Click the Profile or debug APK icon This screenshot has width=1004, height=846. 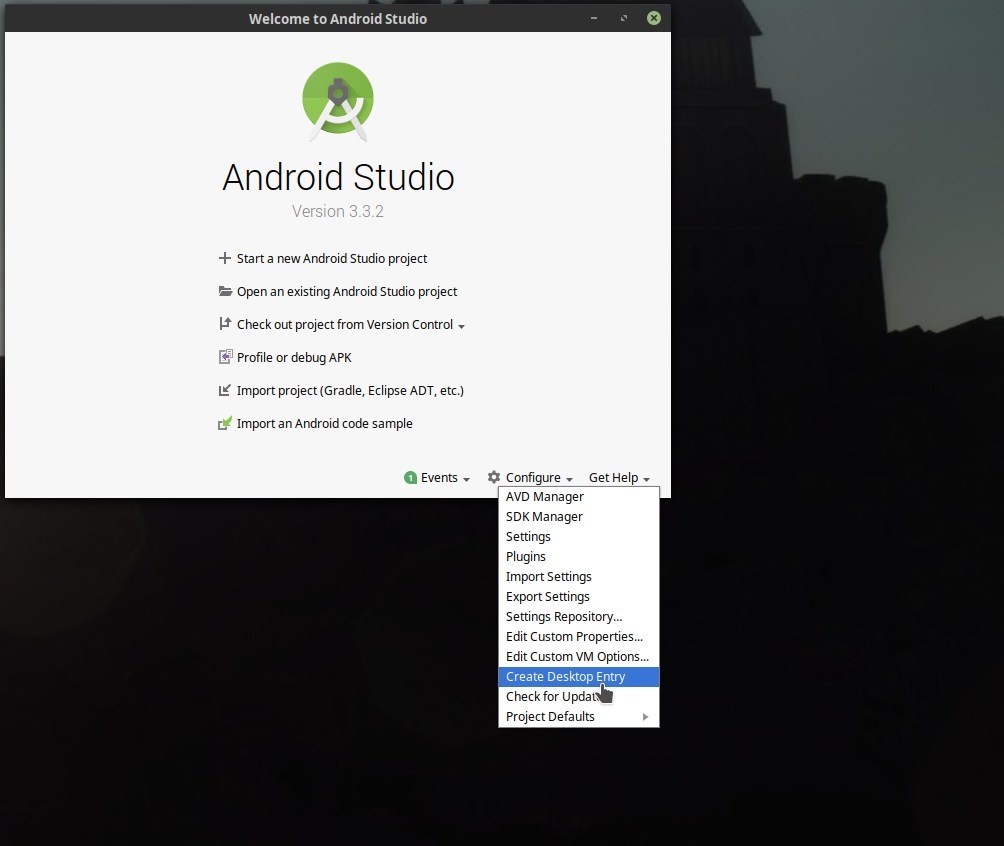(x=225, y=357)
